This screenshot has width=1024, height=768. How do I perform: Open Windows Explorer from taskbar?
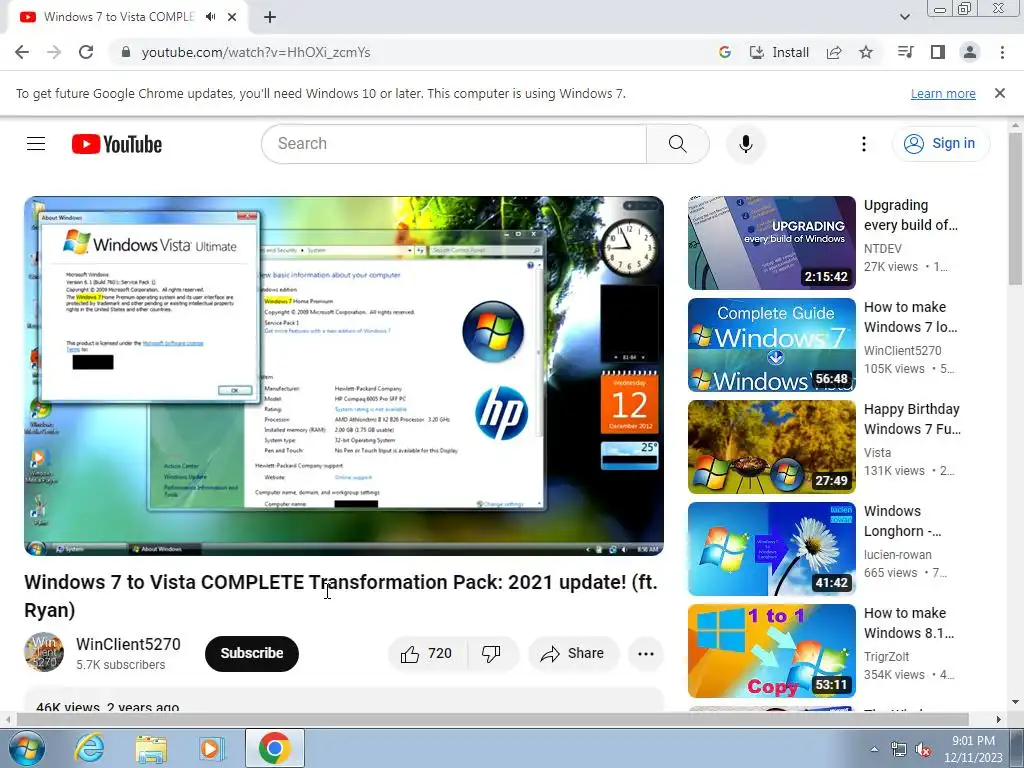(150, 748)
